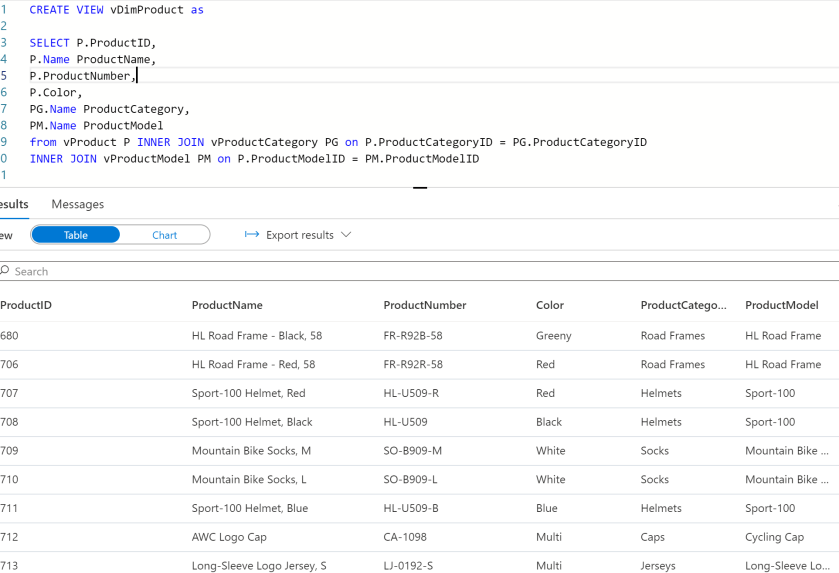Viewport: 839px width, 573px height.
Task: Click the Sport-100 Helmet, Blue cell
Action: pyautogui.click(x=250, y=508)
